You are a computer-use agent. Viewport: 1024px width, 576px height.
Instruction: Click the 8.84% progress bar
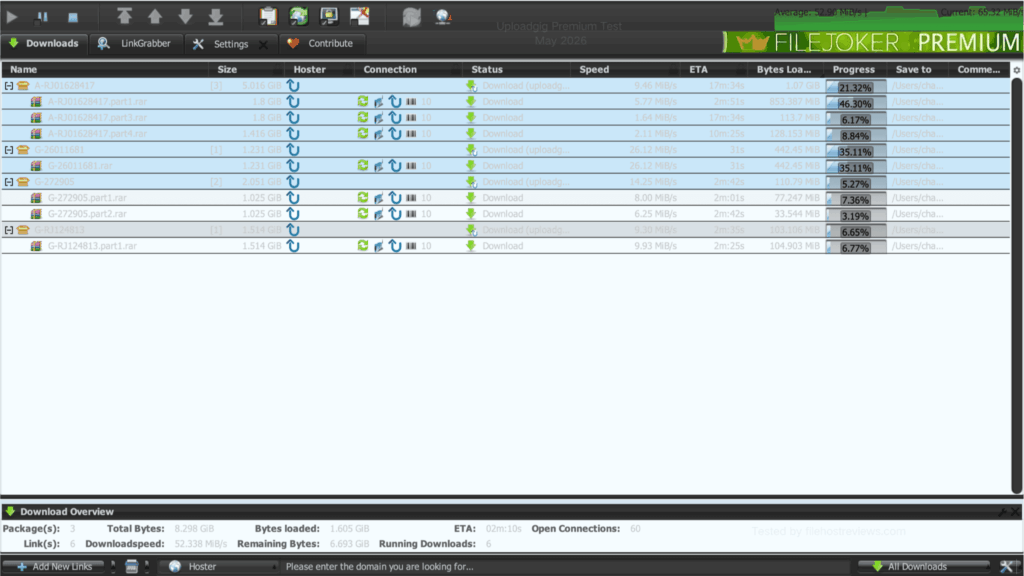pyautogui.click(x=856, y=135)
